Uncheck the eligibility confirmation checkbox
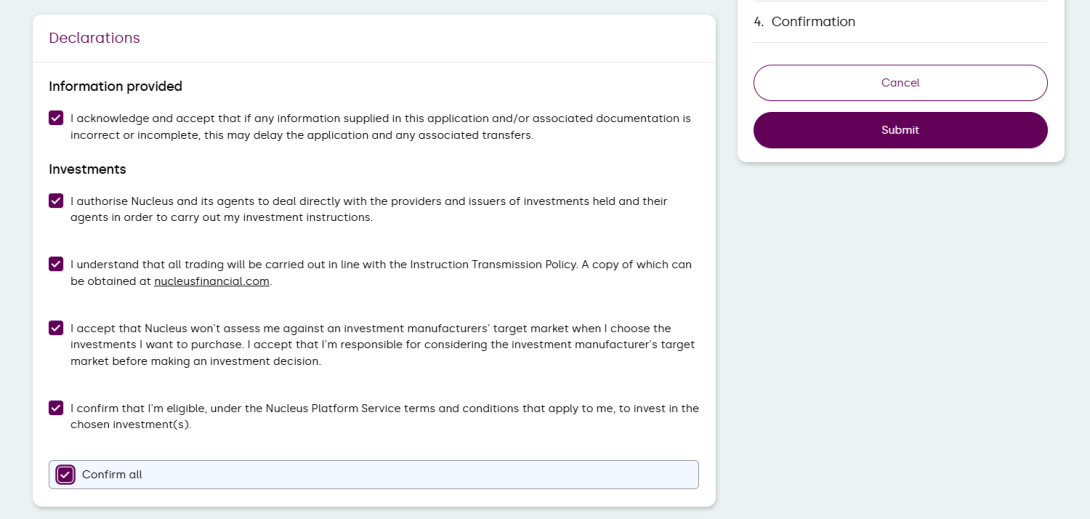1090x519 pixels. (x=56, y=408)
